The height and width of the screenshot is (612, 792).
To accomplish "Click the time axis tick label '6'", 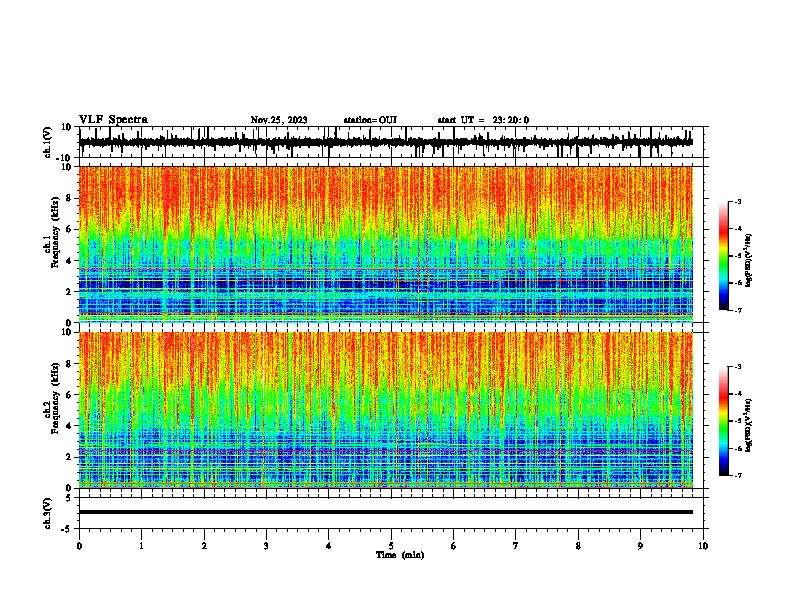I will pos(454,546).
